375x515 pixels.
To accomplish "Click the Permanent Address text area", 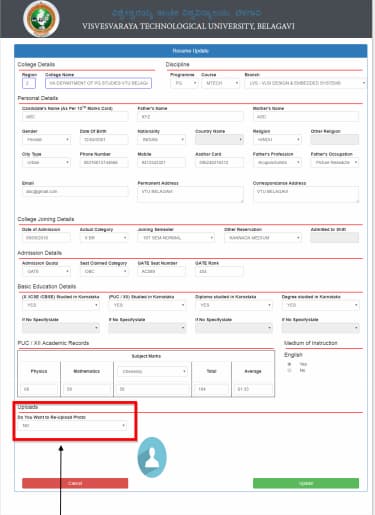I will coord(190,194).
